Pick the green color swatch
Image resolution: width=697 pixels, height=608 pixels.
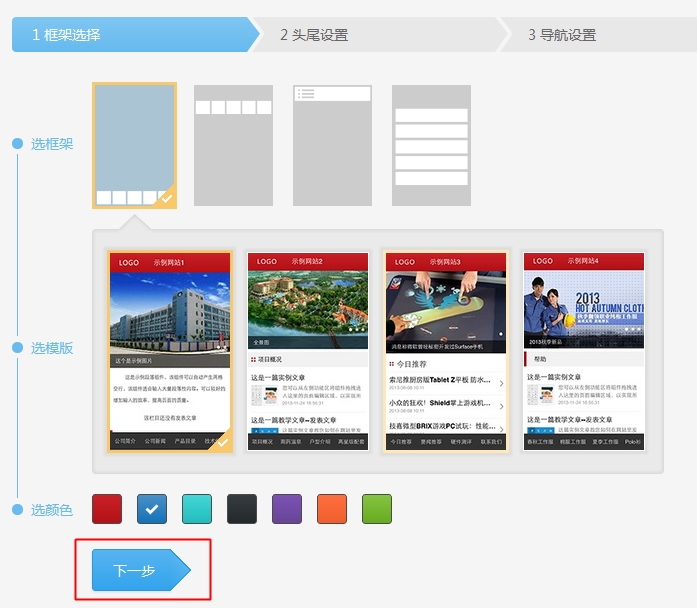(x=377, y=509)
